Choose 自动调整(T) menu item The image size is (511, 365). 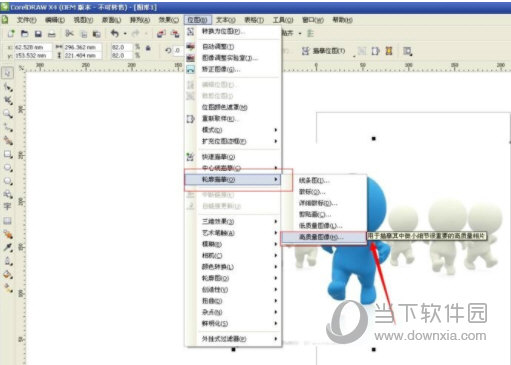pos(233,47)
